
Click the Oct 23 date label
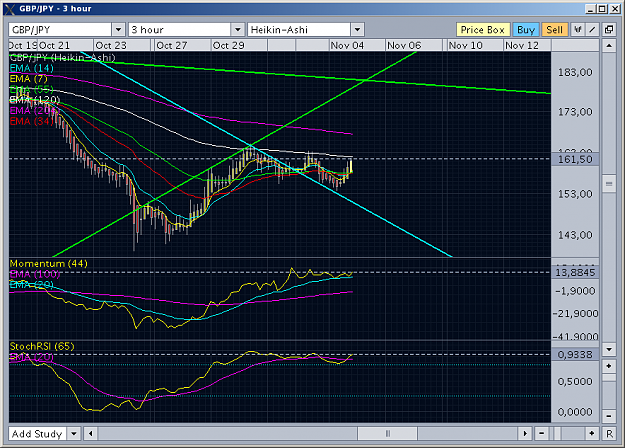(x=111, y=45)
